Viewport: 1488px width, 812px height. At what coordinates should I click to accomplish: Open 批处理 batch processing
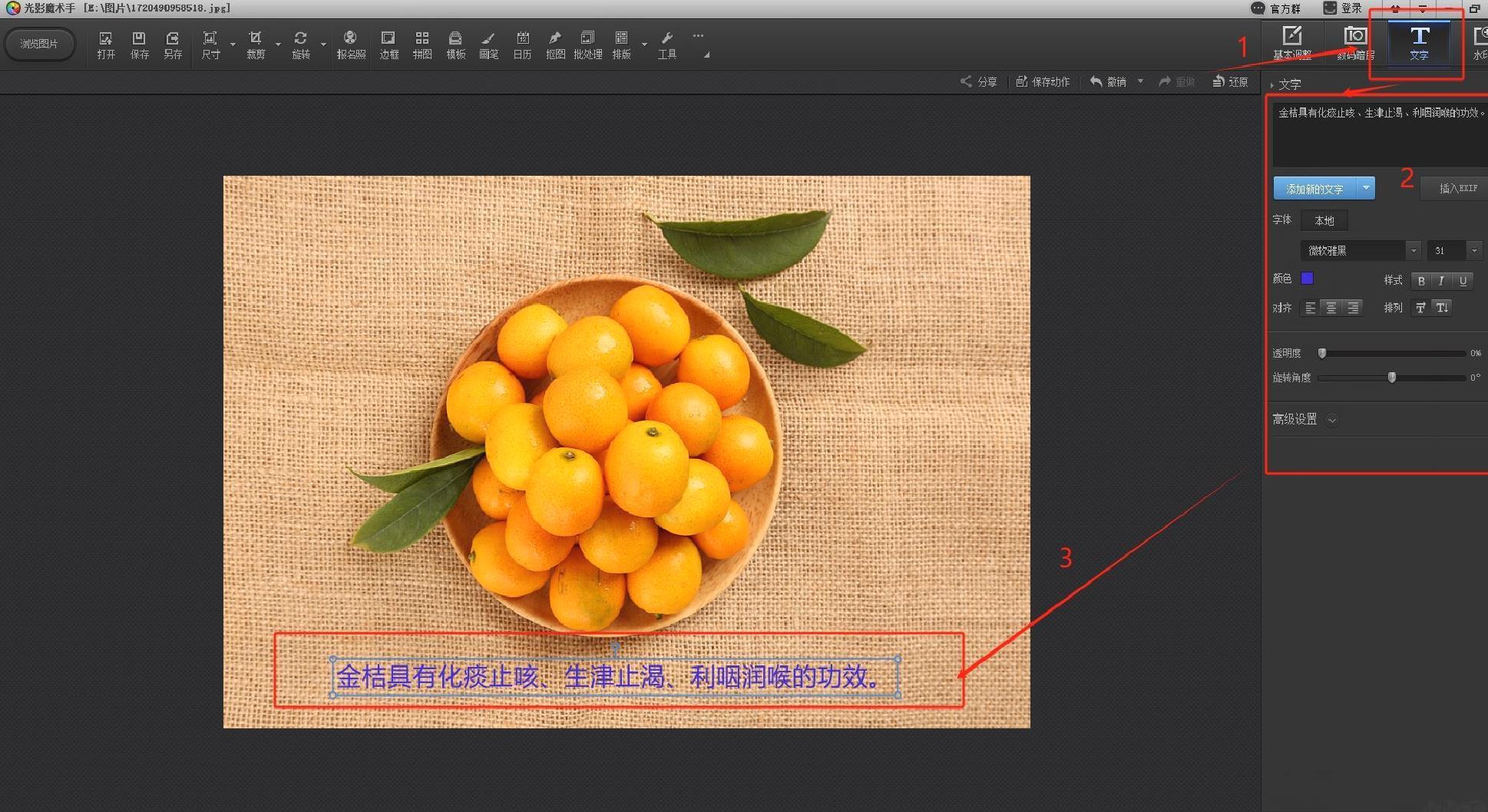click(587, 45)
